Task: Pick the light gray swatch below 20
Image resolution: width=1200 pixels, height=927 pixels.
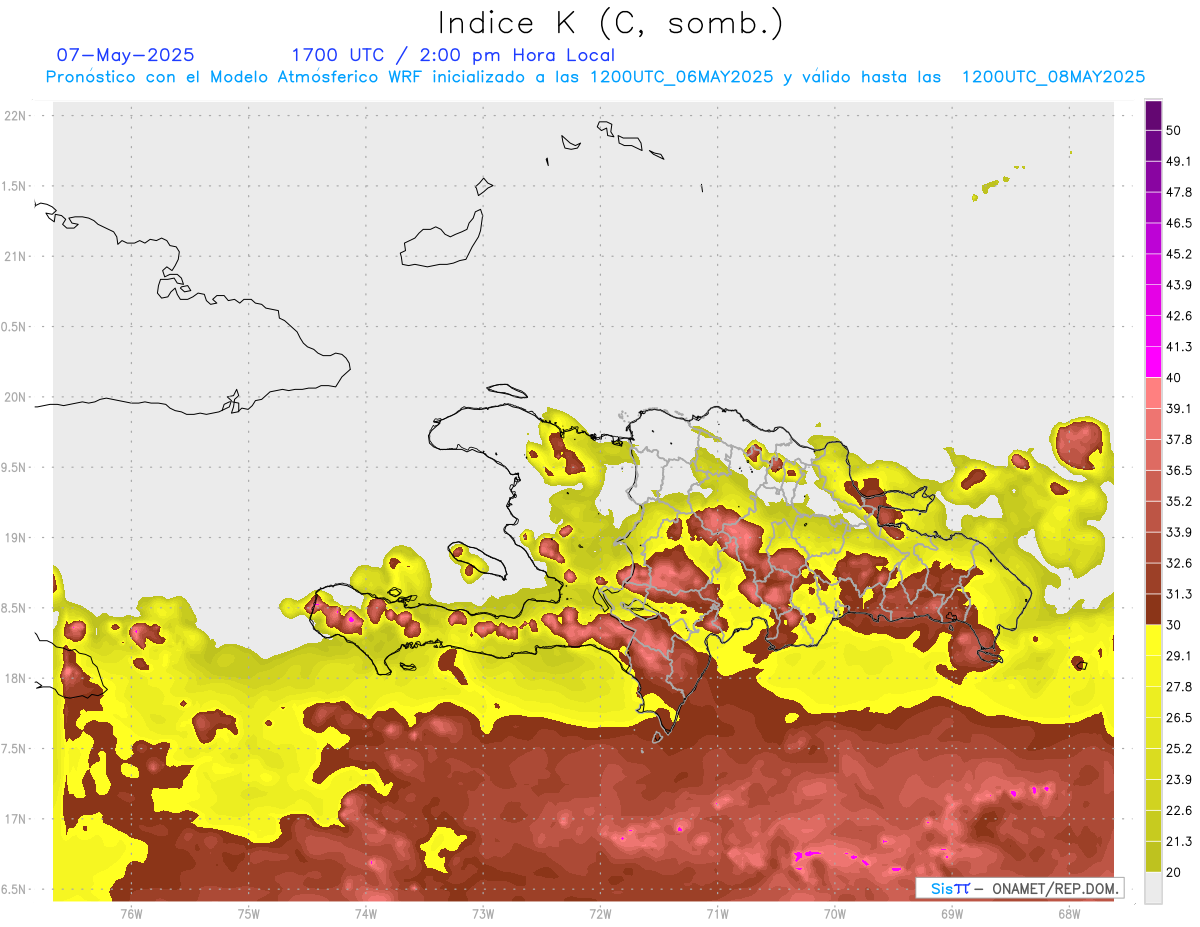Action: click(x=1153, y=888)
